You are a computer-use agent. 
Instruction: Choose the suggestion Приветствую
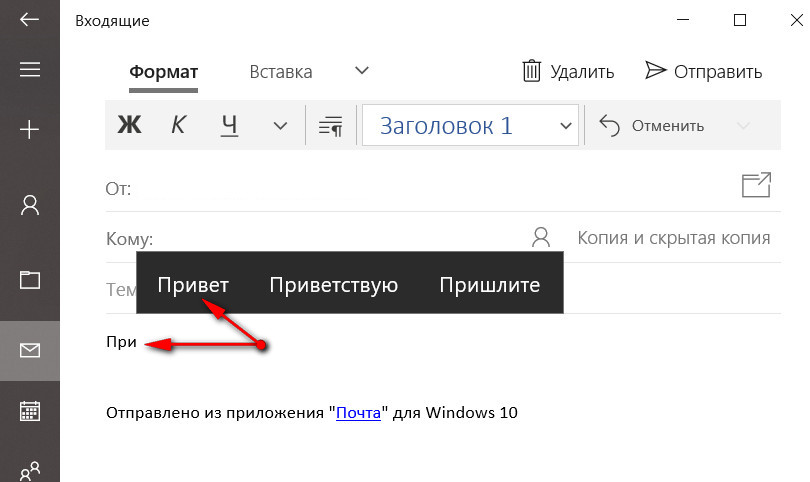[334, 285]
